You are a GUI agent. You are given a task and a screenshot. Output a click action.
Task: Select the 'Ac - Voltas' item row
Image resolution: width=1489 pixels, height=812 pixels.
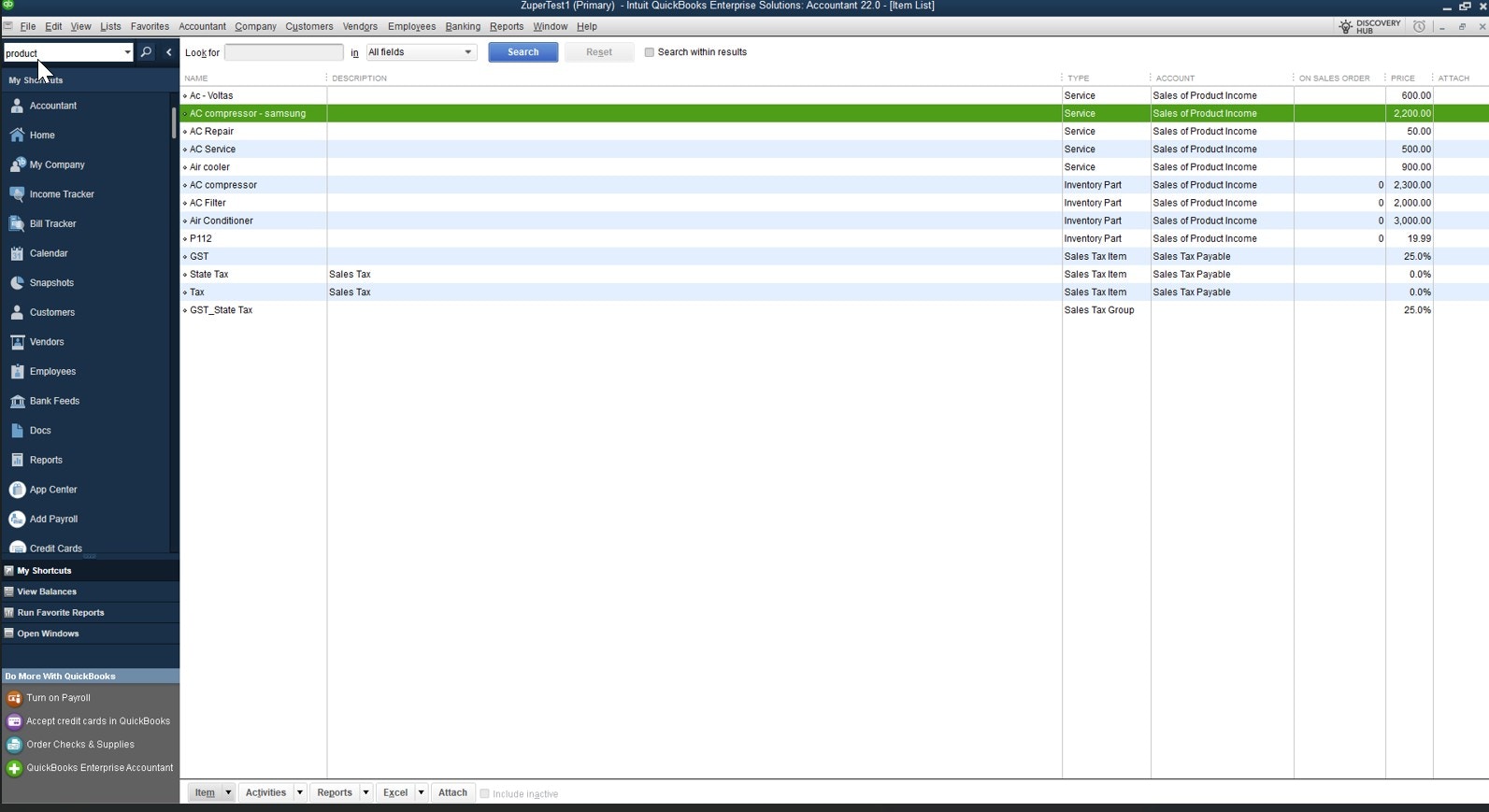pyautogui.click(x=834, y=95)
